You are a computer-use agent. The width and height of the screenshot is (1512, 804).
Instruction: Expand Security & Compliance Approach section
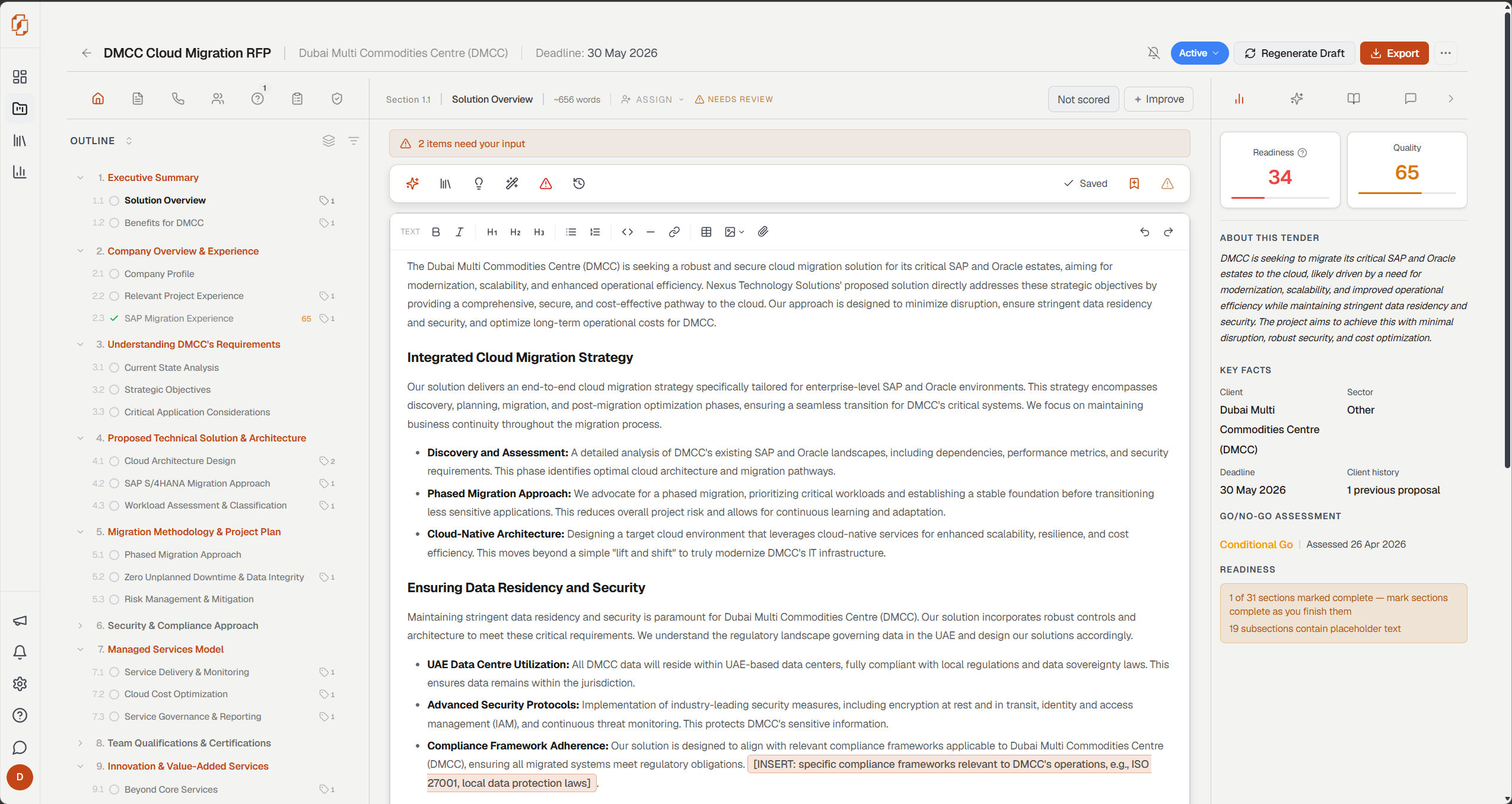tap(80, 626)
